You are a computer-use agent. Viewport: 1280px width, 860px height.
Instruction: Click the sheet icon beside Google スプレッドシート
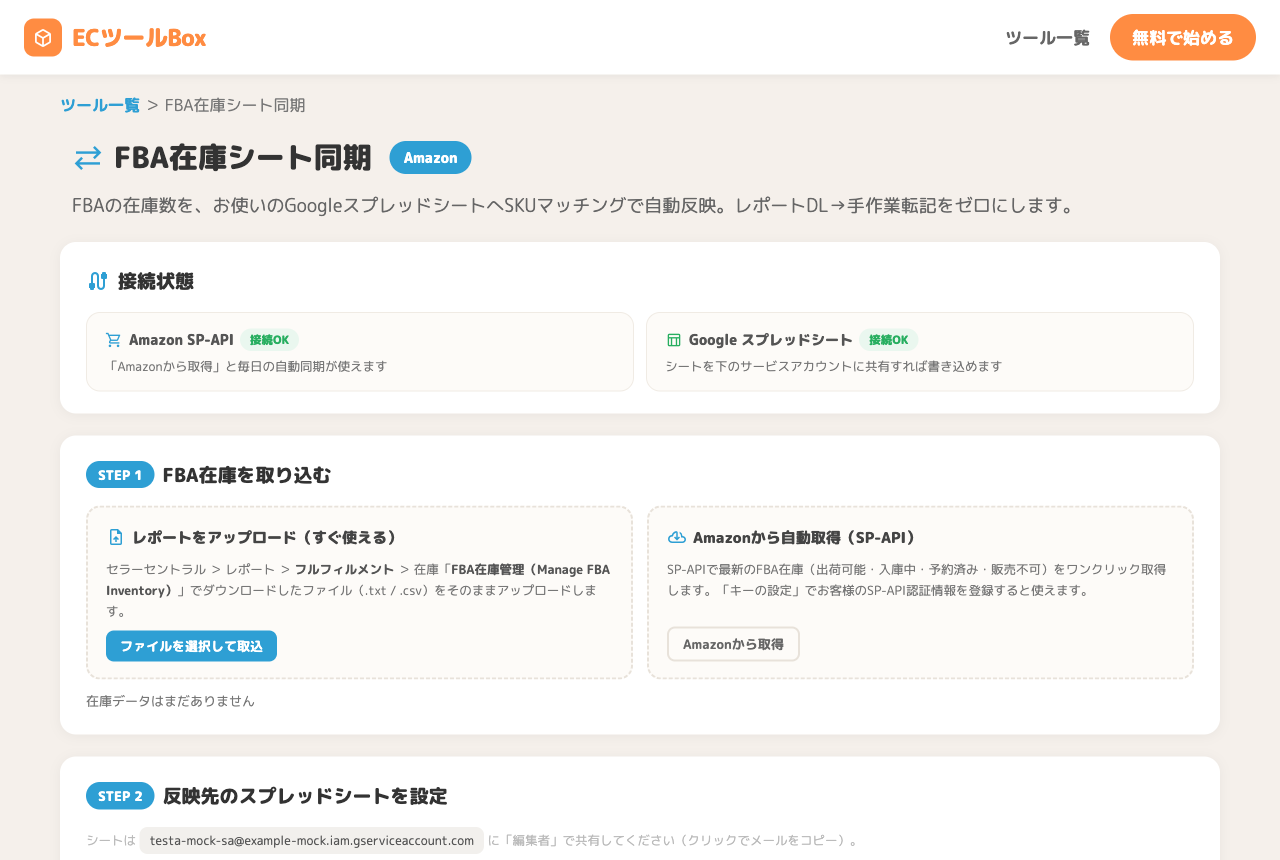click(x=674, y=340)
